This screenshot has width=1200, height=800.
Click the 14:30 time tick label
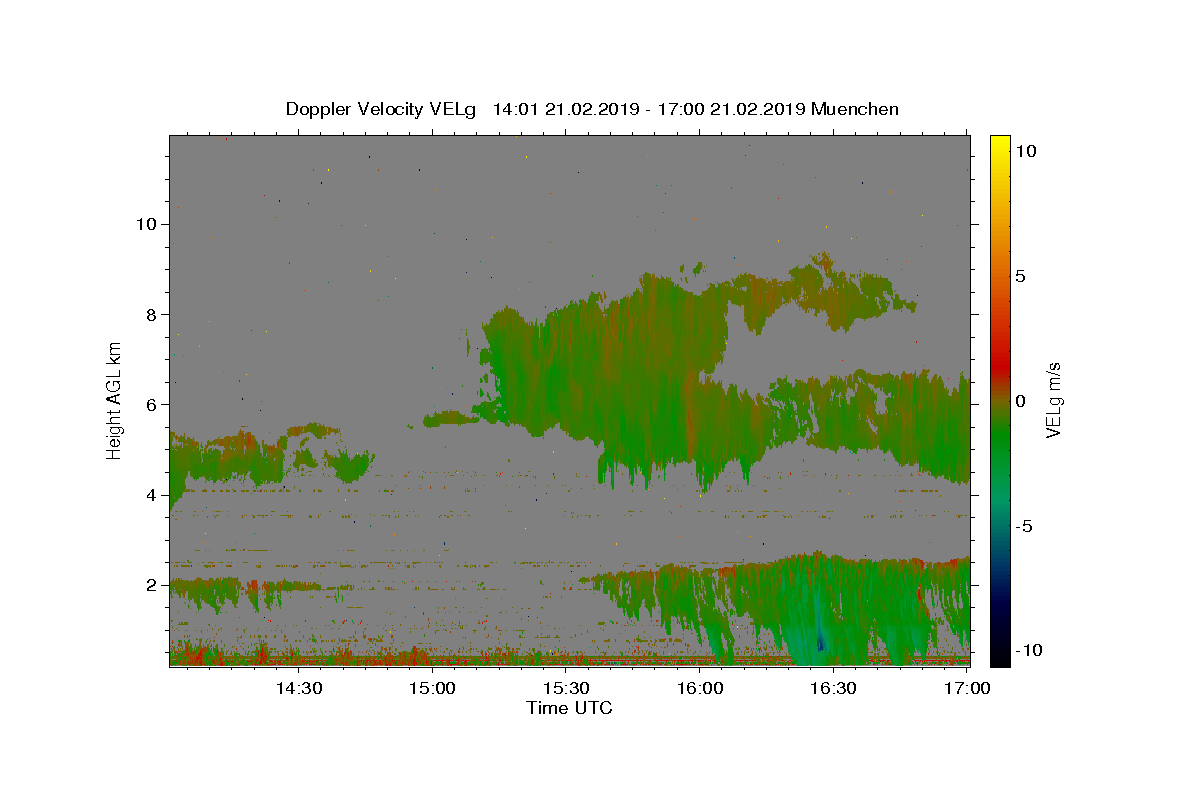(299, 688)
